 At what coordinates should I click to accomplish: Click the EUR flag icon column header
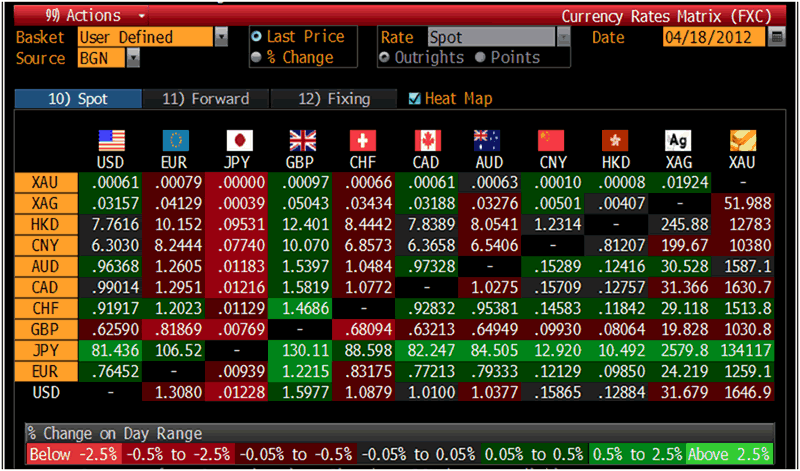point(175,141)
